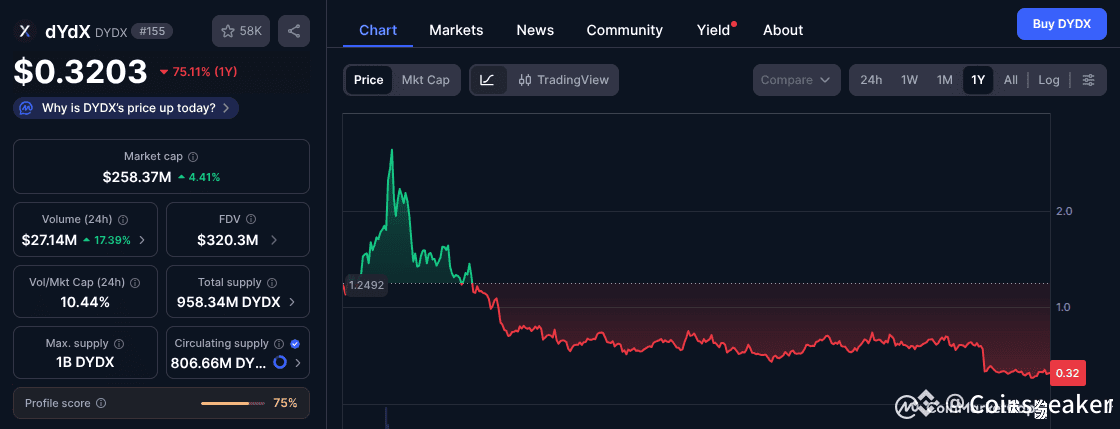The width and height of the screenshot is (1120, 429).
Task: Switch to line chart icon
Action: 488,80
